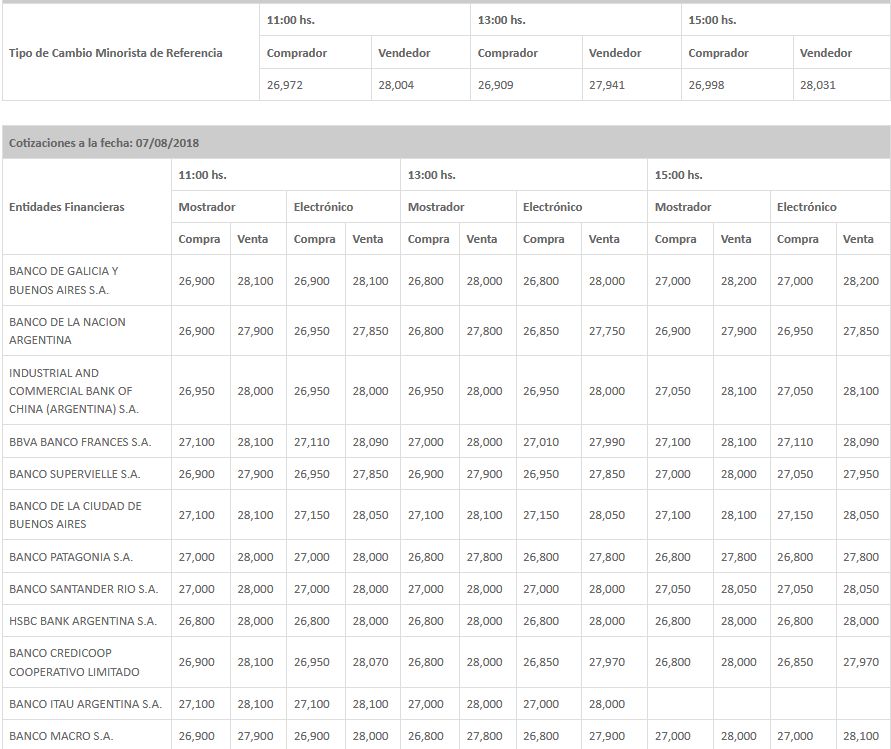The image size is (891, 749).
Task: Click Banco Macro's 11:00 Electrónico venta 28,000
Action: (370, 736)
